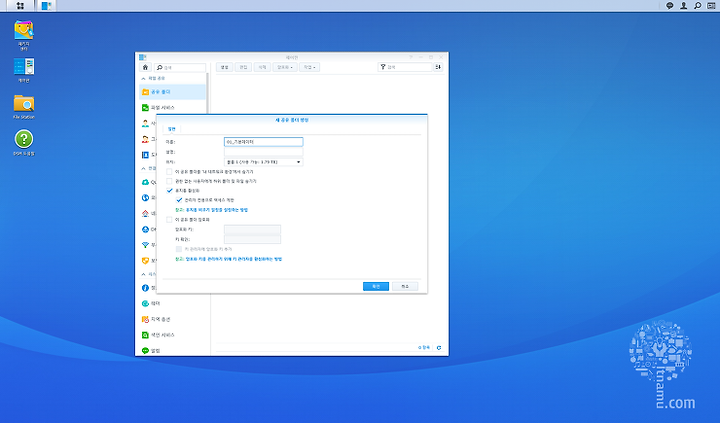Click the filter search box in the toolbar
The width and height of the screenshot is (720, 423).
click(405, 67)
